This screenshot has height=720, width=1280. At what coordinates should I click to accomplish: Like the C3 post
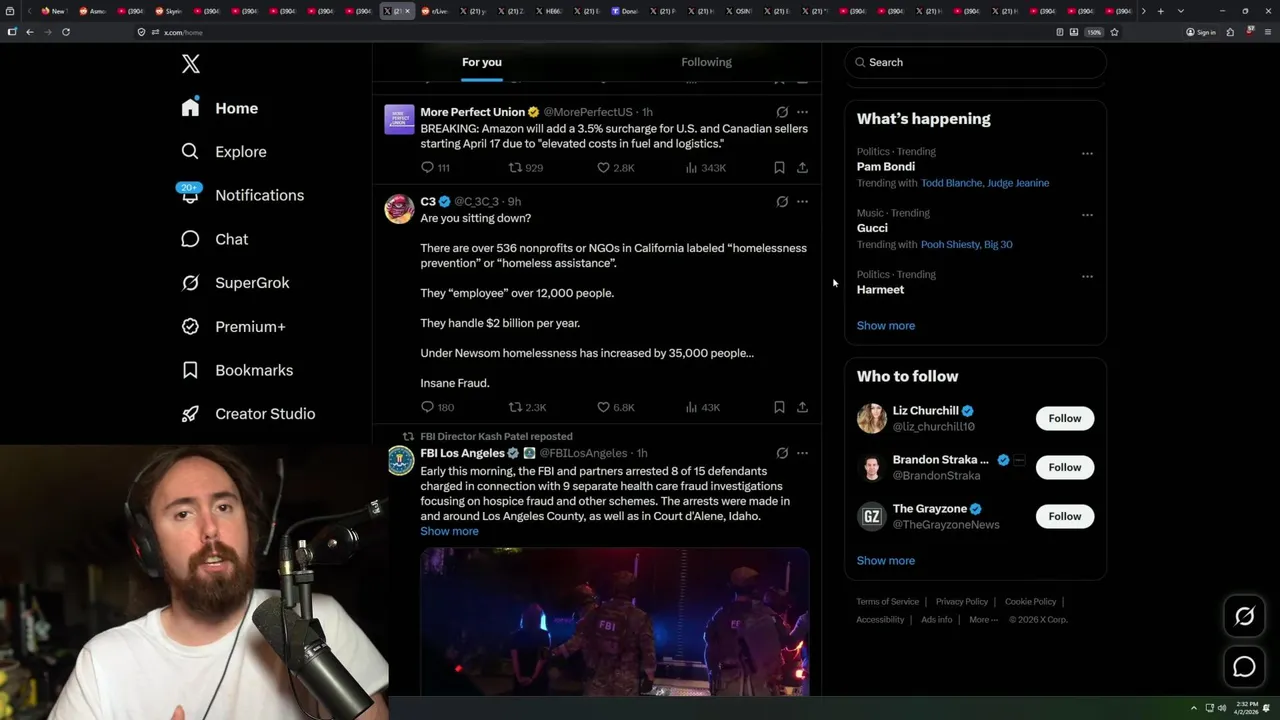(615, 407)
